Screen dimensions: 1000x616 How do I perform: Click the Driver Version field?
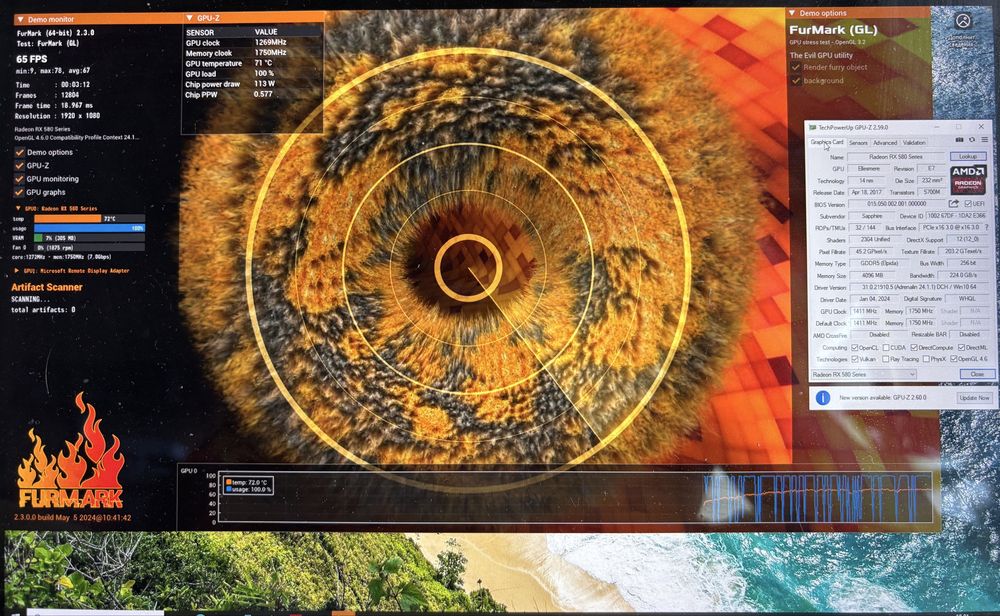pos(921,288)
